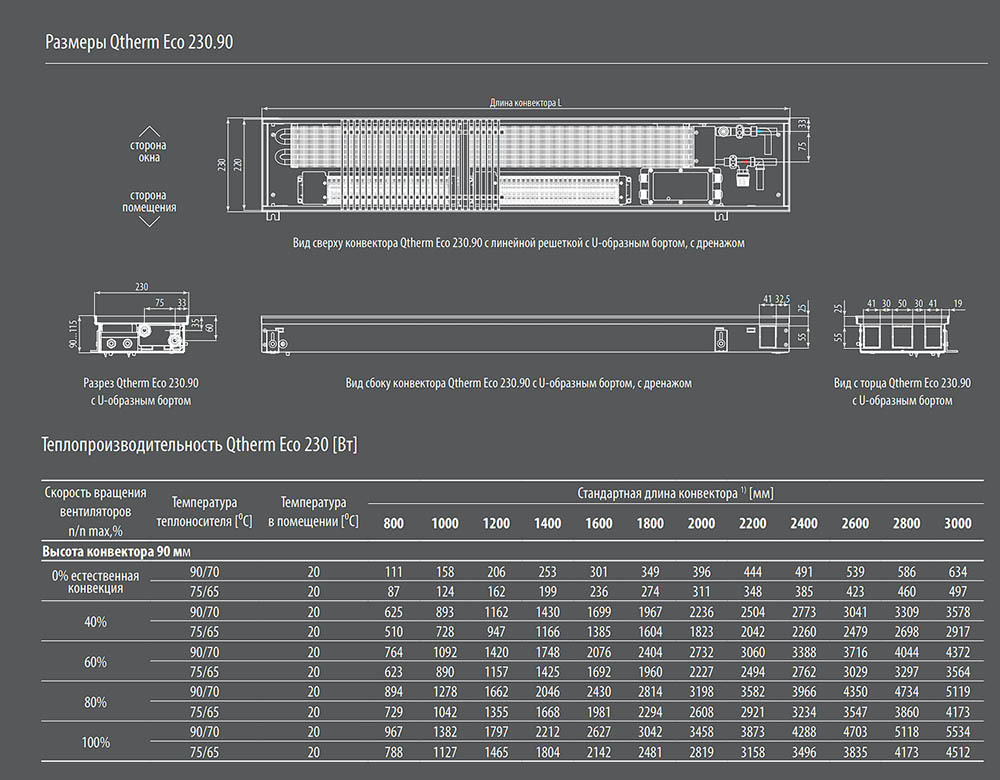Click the cell value 3564
This screenshot has width=1000, height=780.
958,672
